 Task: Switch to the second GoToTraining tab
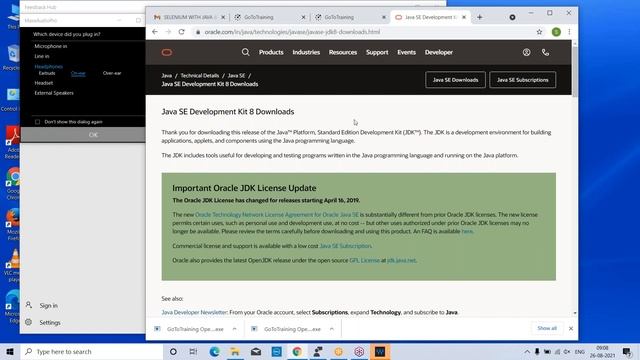(349, 17)
